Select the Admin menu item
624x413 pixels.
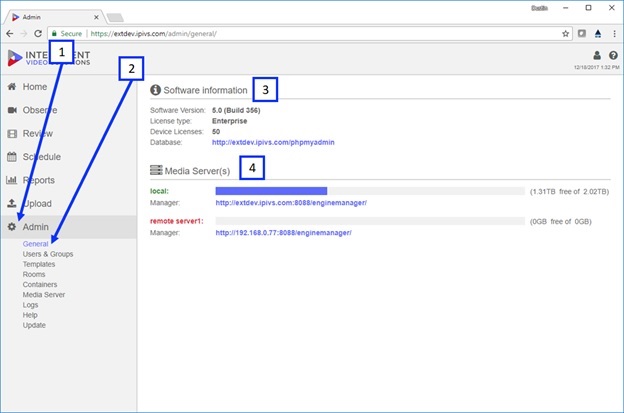click(35, 227)
